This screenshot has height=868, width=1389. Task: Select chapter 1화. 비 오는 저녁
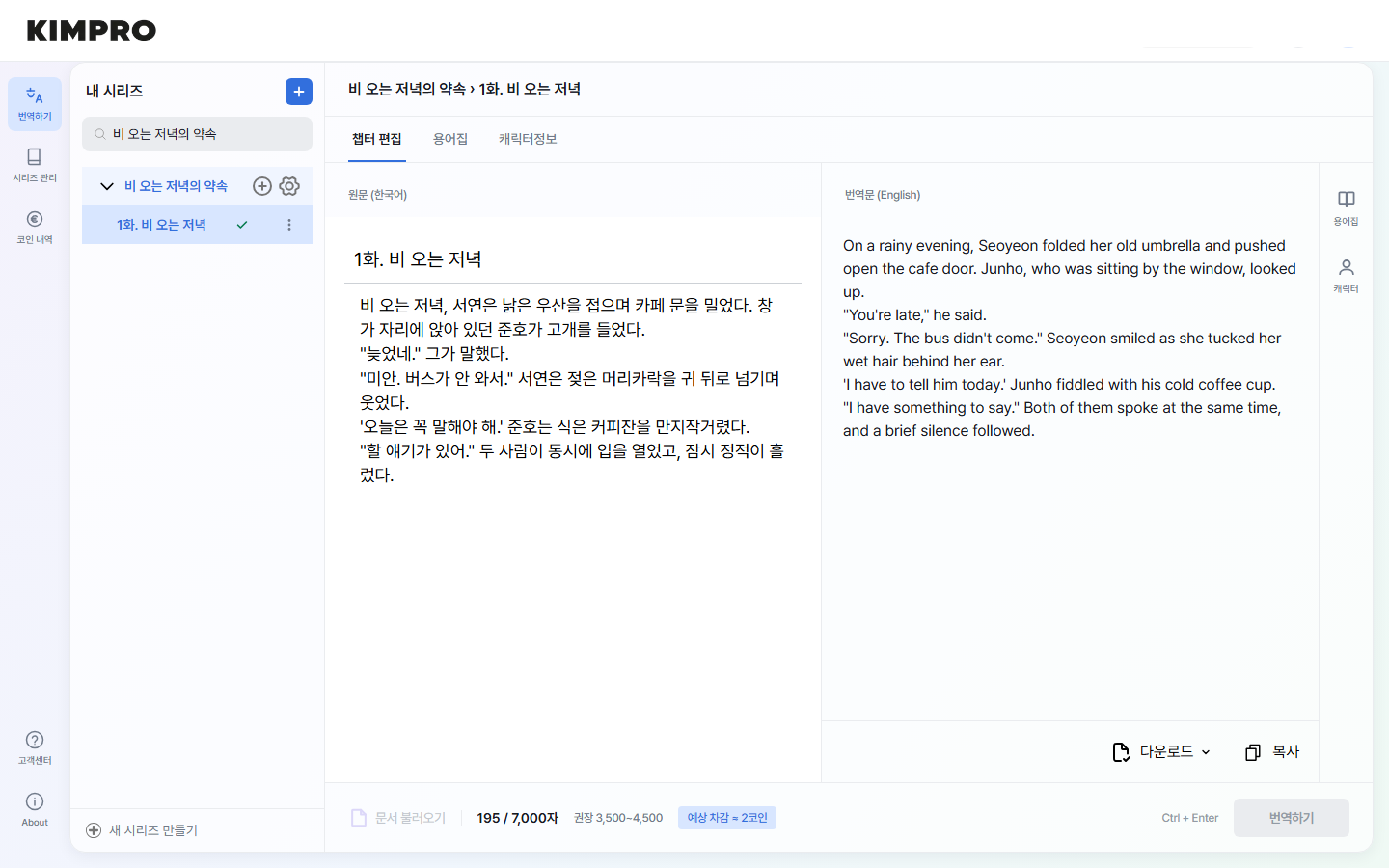point(161,225)
